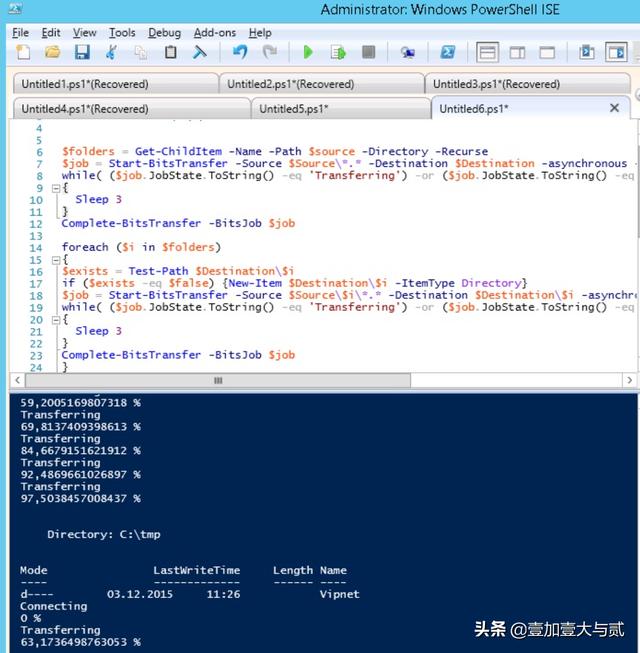Collapse the while block at line 20
Viewport: 640px width, 653px height.
(56, 320)
